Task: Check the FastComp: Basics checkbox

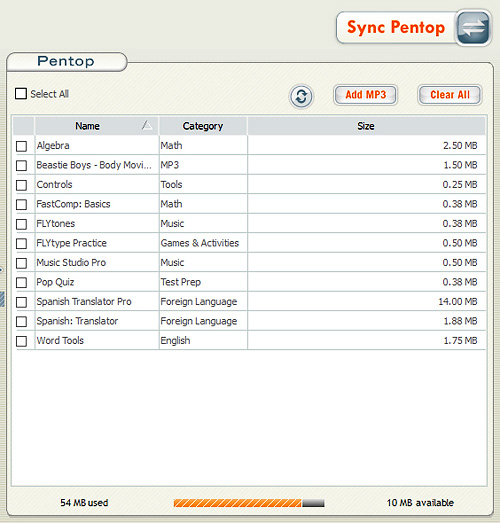Action: click(22, 204)
